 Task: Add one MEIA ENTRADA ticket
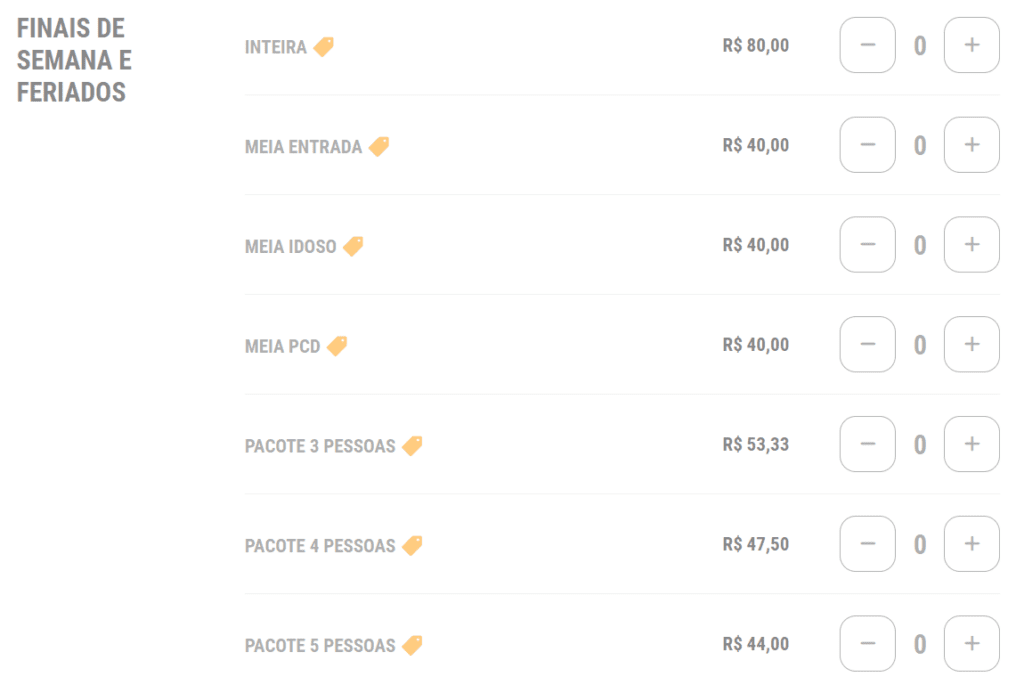pyautogui.click(x=972, y=145)
